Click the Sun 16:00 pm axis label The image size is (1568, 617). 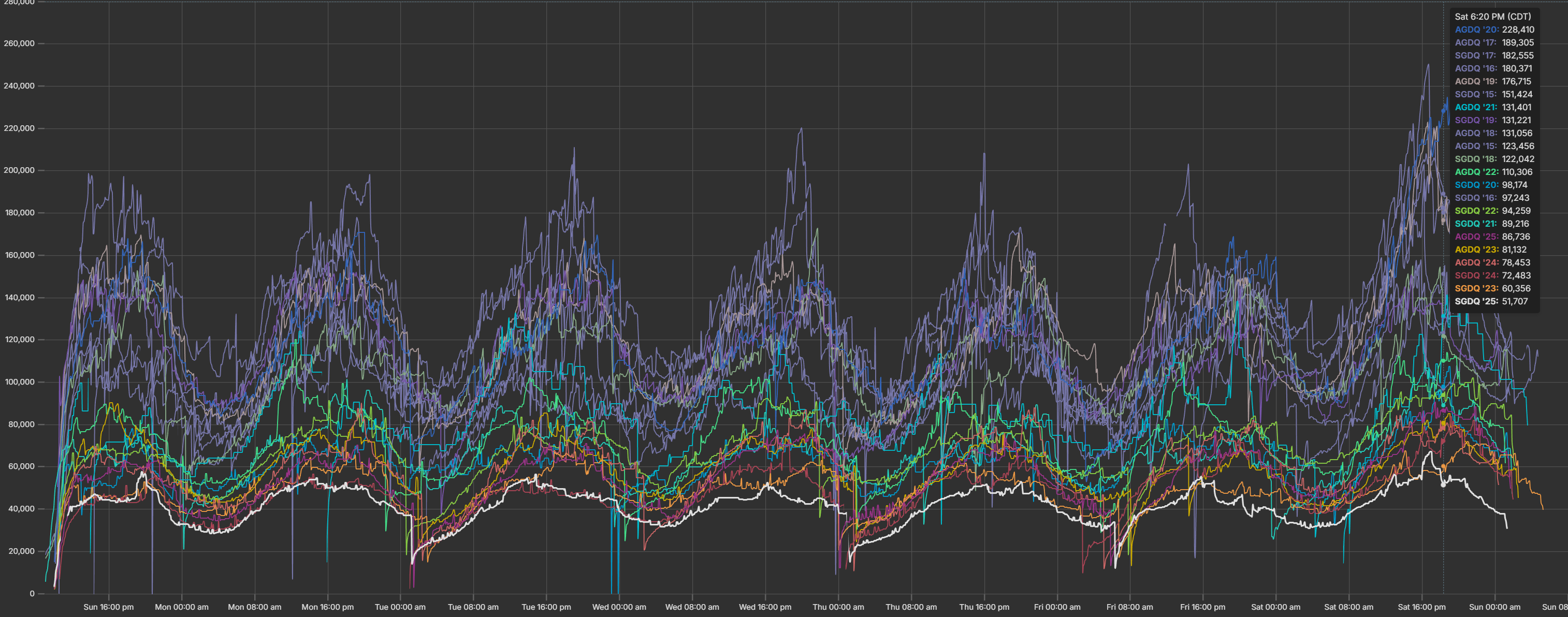tap(108, 607)
